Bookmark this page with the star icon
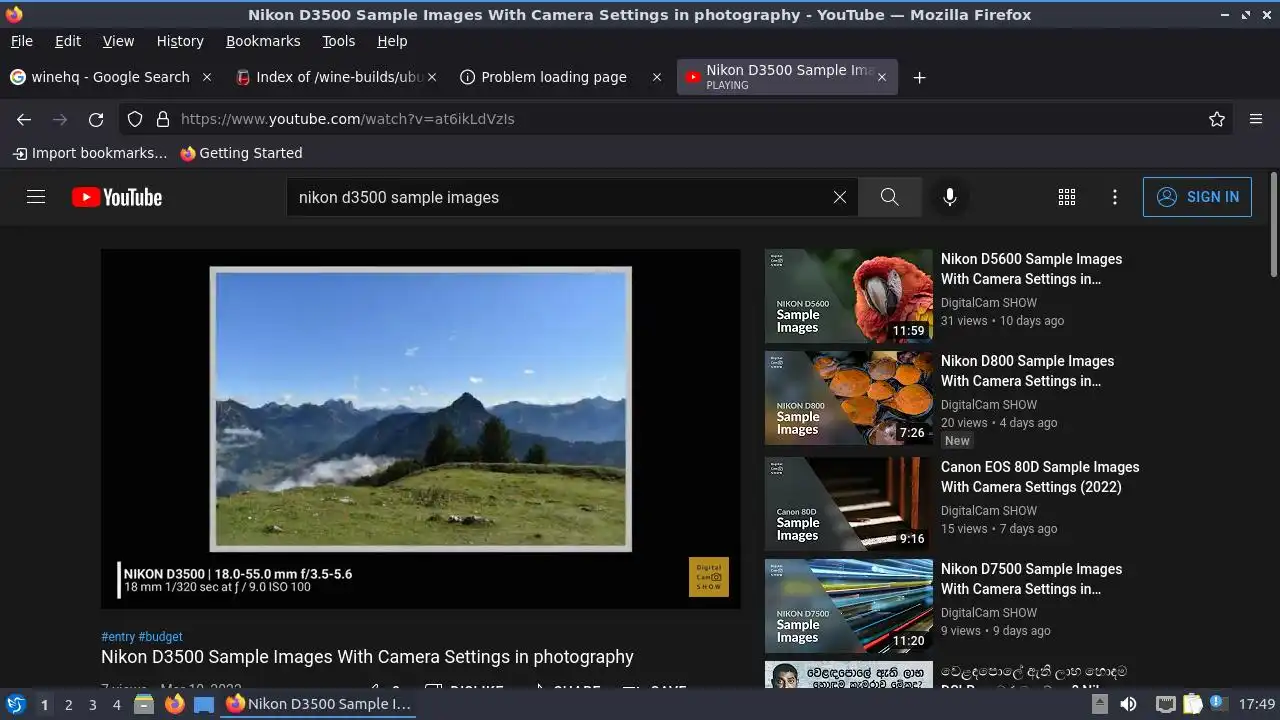The height and width of the screenshot is (720, 1280). pos(1217,119)
